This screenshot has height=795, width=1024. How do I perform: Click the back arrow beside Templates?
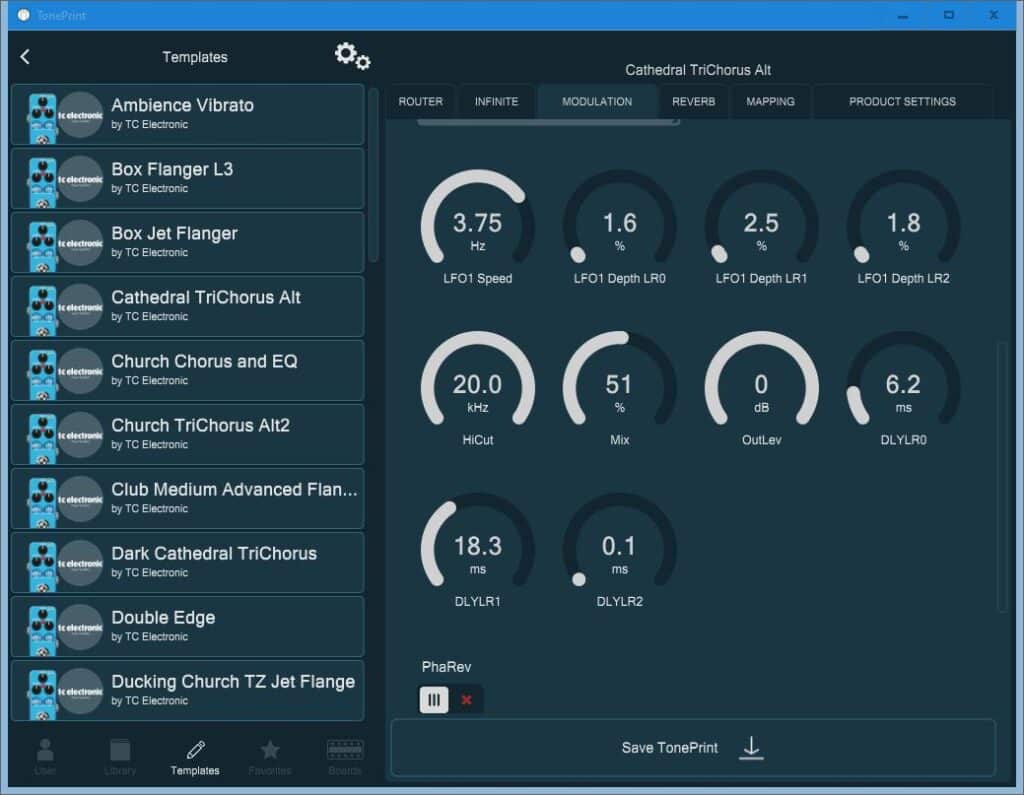(25, 57)
